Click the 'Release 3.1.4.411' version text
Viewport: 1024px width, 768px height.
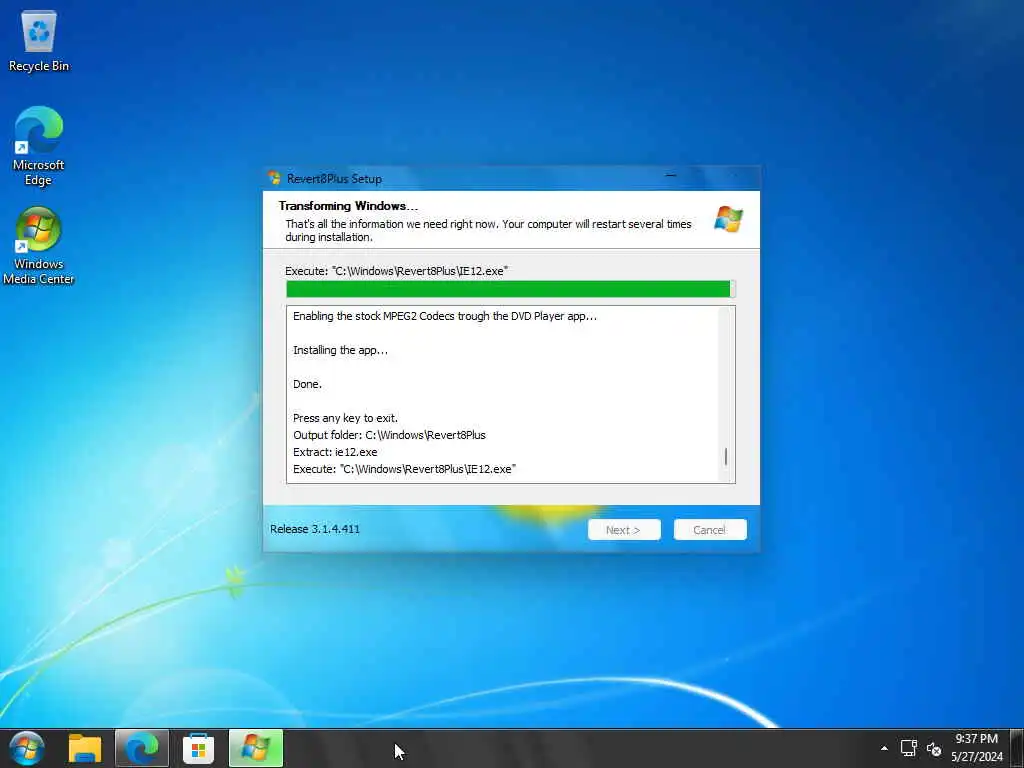315,529
